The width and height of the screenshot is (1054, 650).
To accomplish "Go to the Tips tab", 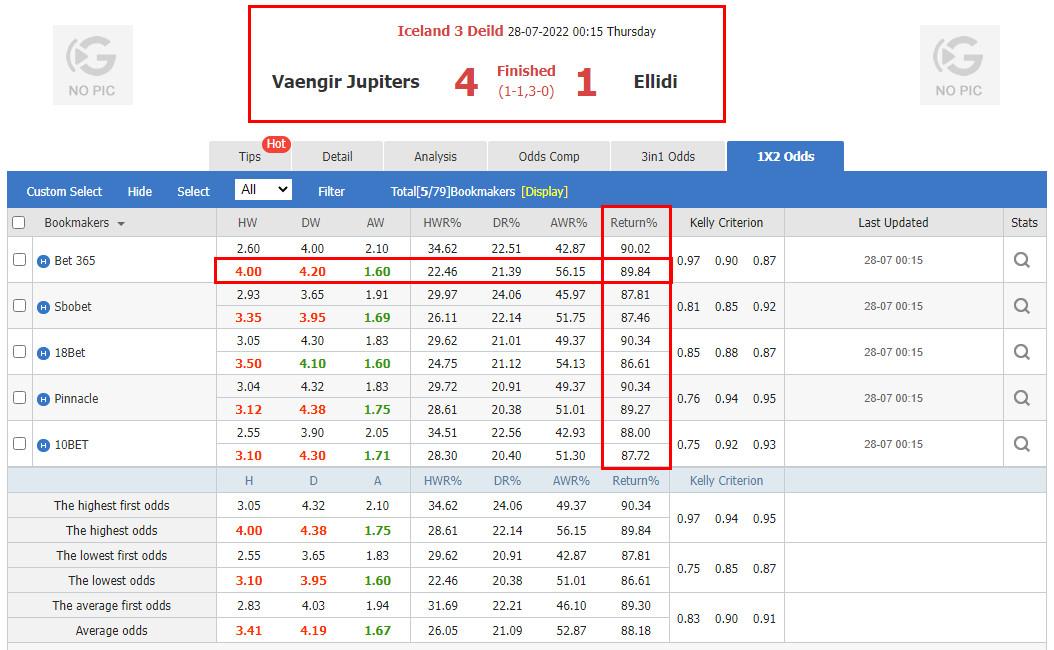I will (250, 156).
